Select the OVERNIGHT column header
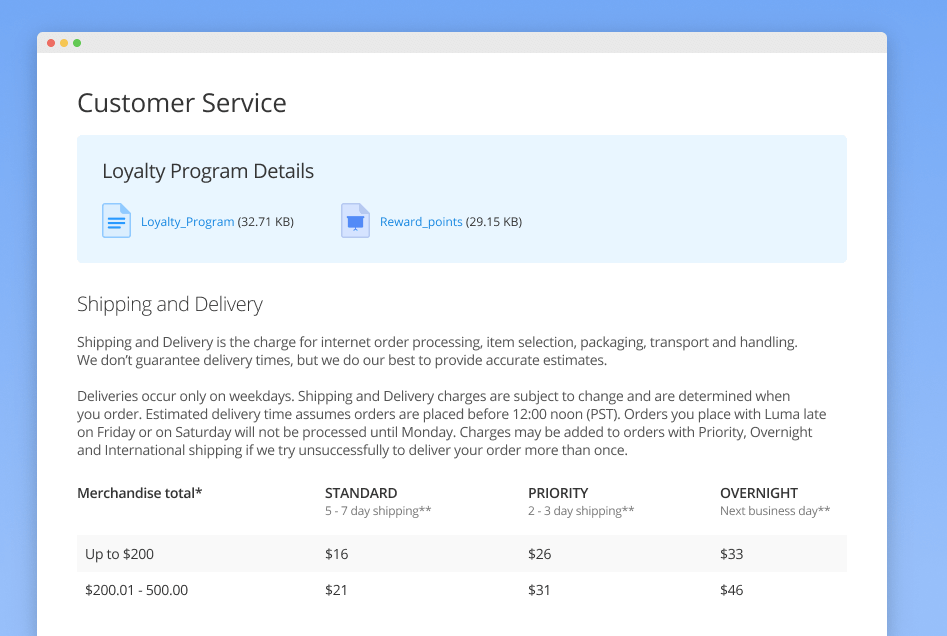 click(759, 493)
